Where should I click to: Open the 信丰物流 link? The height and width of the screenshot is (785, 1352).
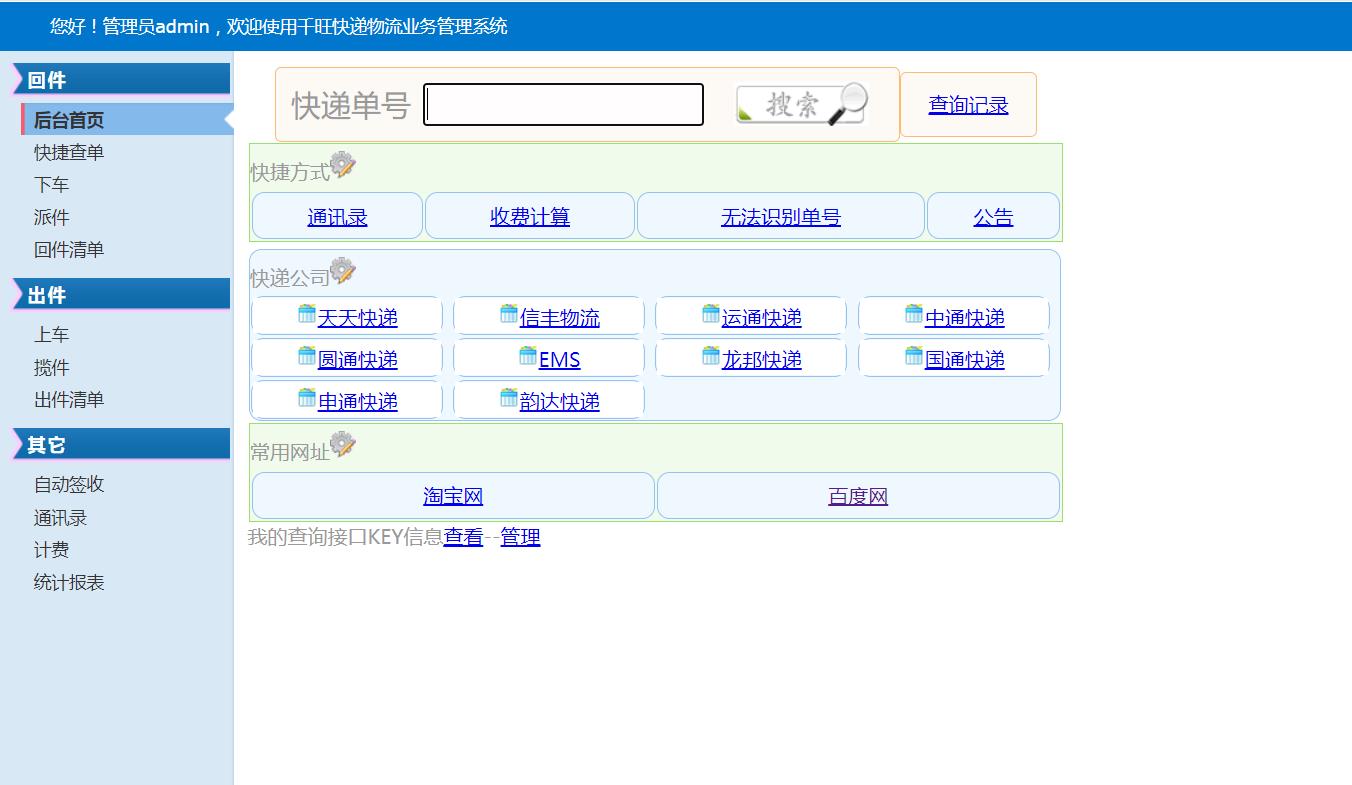[x=560, y=318]
